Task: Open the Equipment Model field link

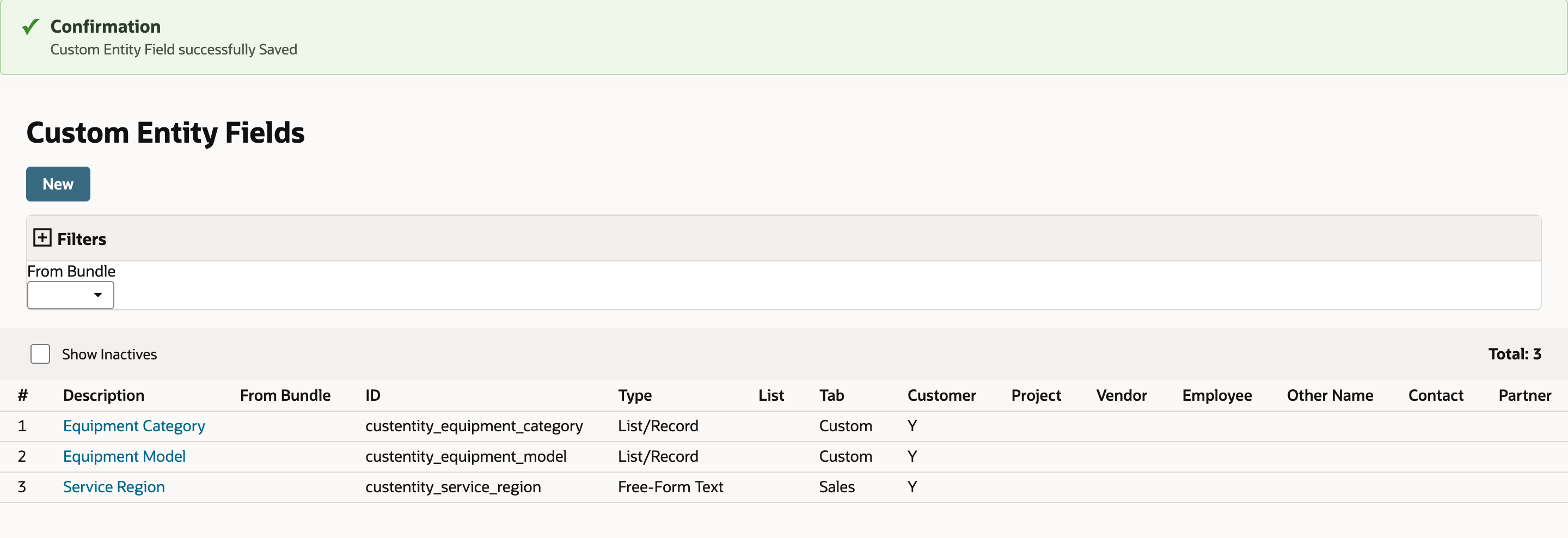Action: 124,456
